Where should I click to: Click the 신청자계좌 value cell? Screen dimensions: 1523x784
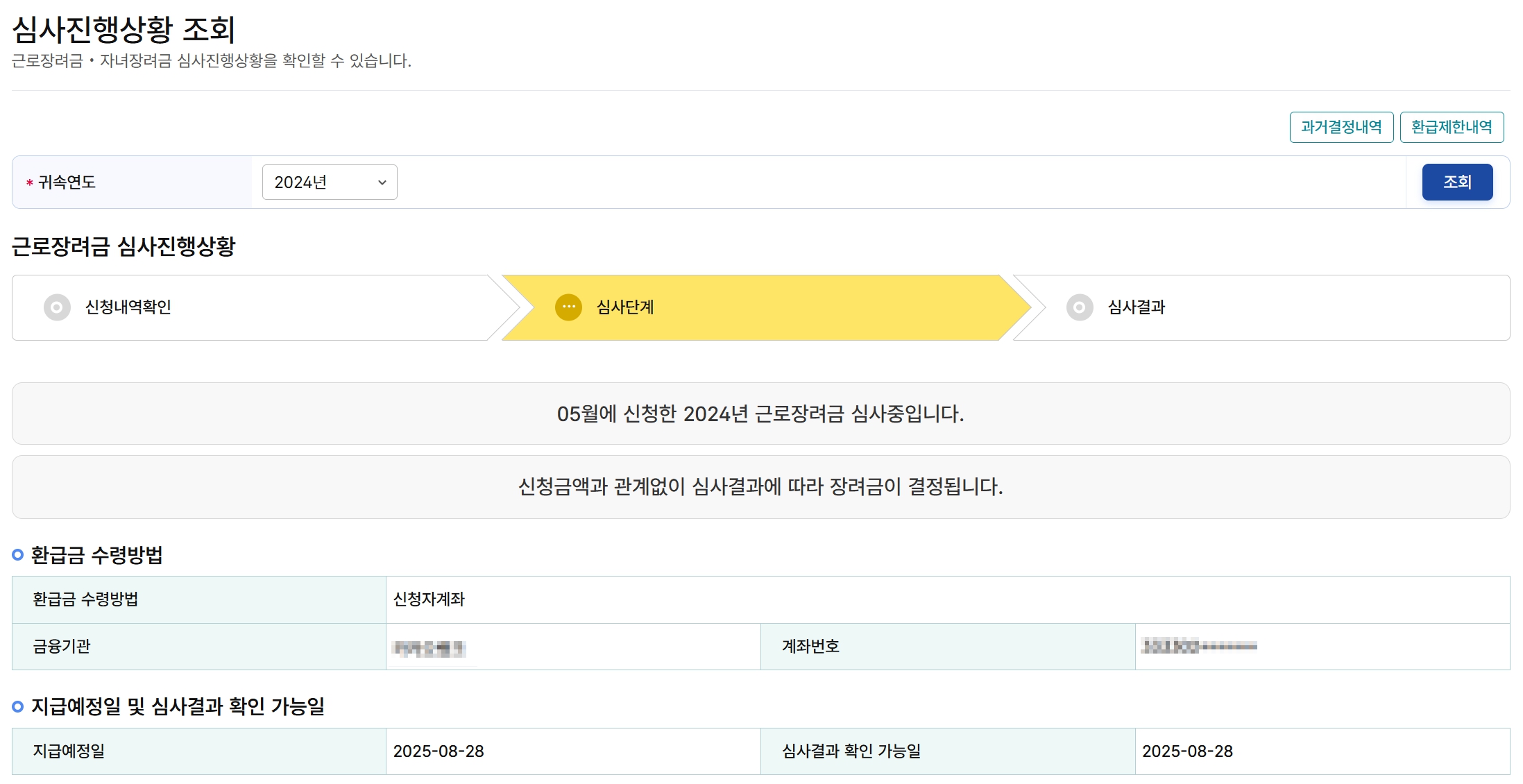pyautogui.click(x=429, y=599)
